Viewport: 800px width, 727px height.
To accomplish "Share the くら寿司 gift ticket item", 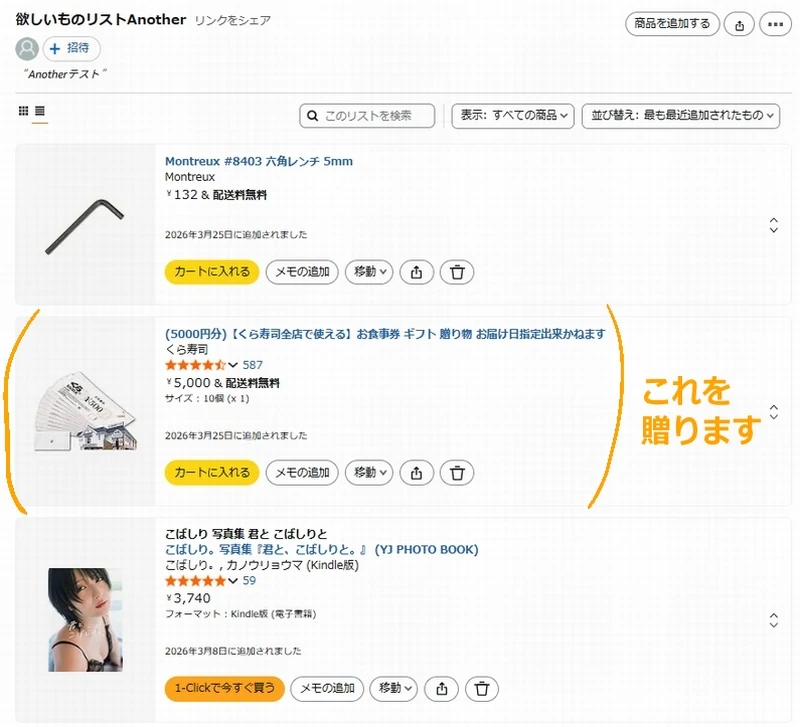I will (416, 473).
